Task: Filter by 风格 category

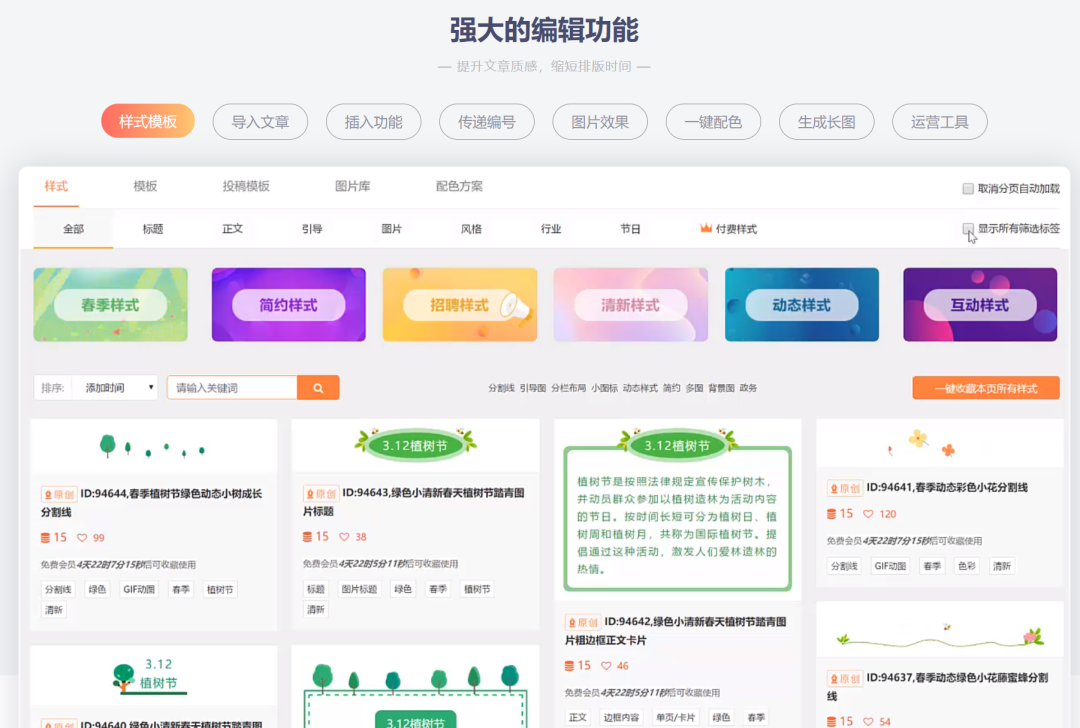Action: [x=471, y=229]
